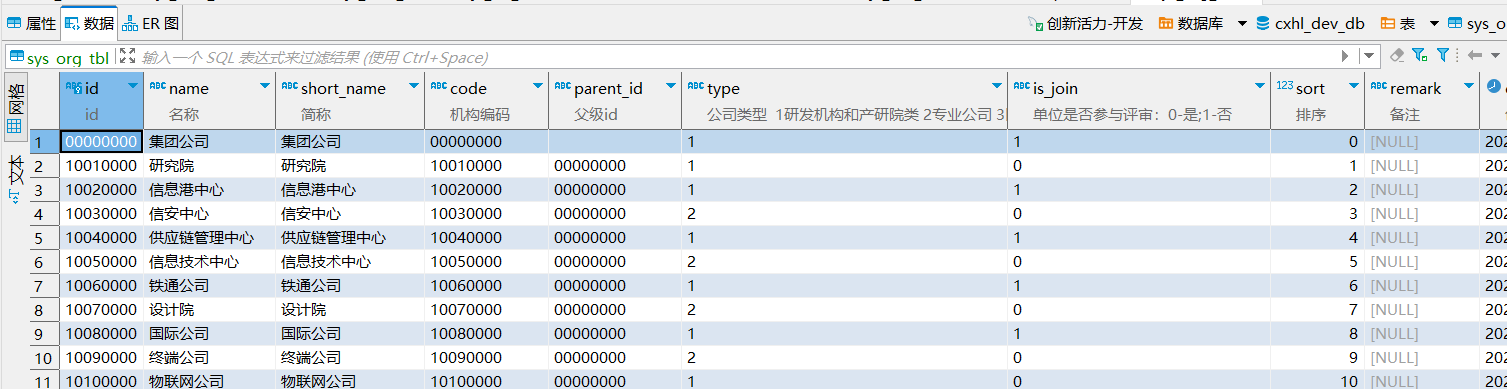
Task: Select the short_name cell 研究院
Action: (349, 166)
